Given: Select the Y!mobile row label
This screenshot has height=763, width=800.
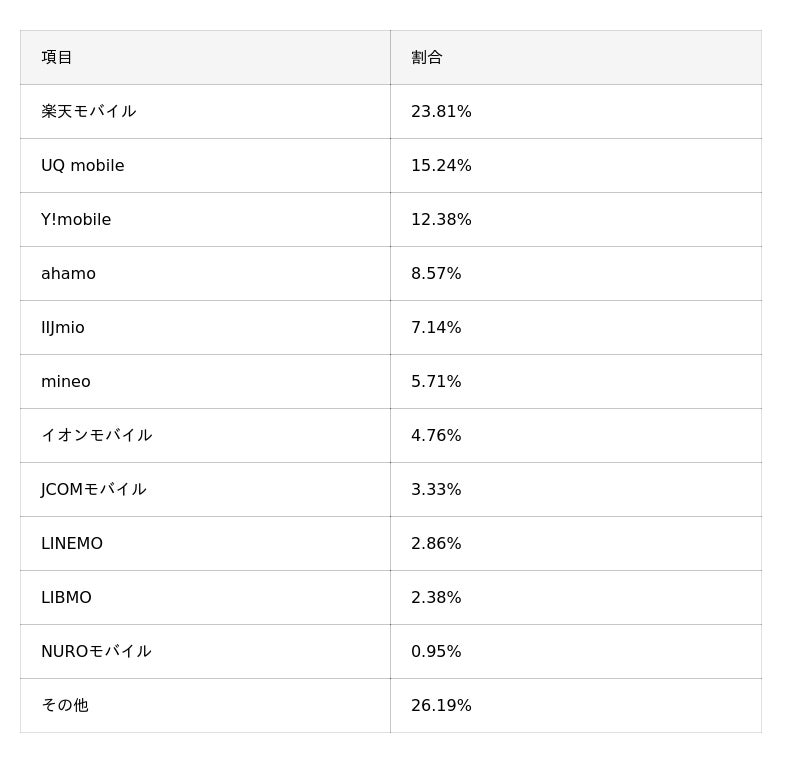Looking at the screenshot, I should tap(76, 220).
